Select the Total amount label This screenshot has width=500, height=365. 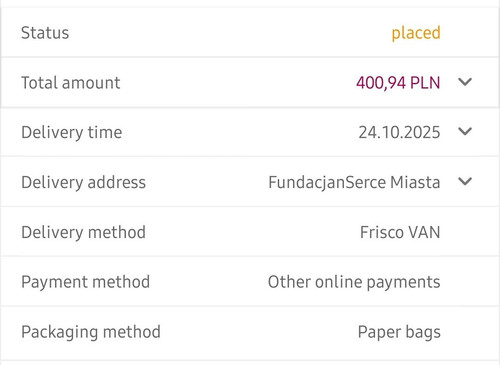[71, 83]
